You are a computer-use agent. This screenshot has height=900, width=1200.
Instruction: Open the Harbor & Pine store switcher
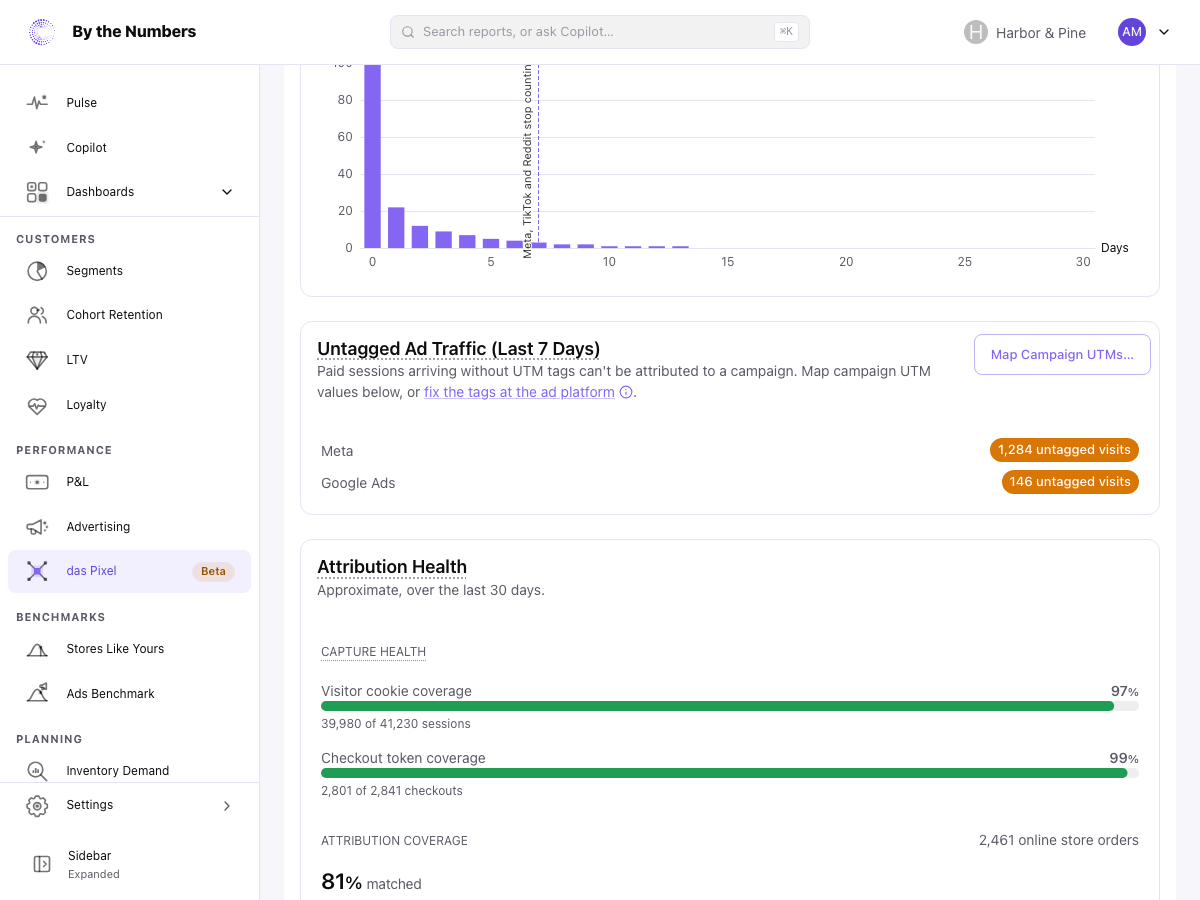(x=1025, y=32)
